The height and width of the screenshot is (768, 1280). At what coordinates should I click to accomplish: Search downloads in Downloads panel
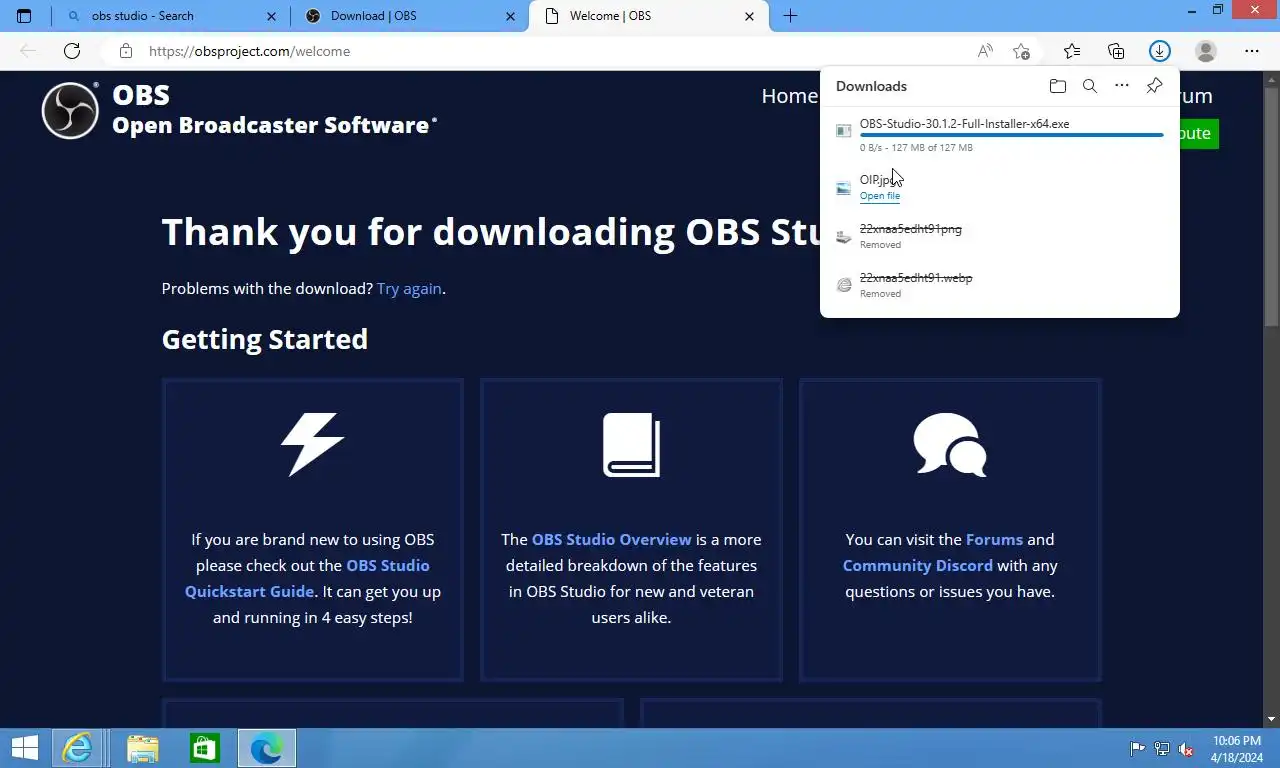(x=1090, y=86)
